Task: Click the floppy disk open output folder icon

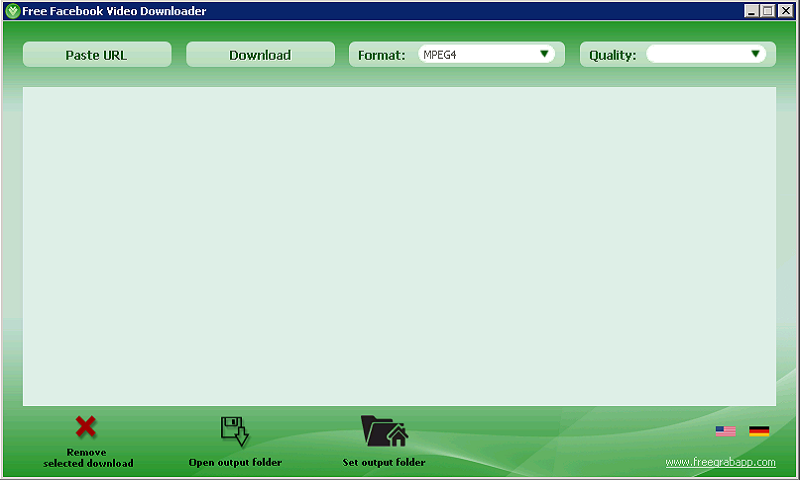Action: pos(235,431)
